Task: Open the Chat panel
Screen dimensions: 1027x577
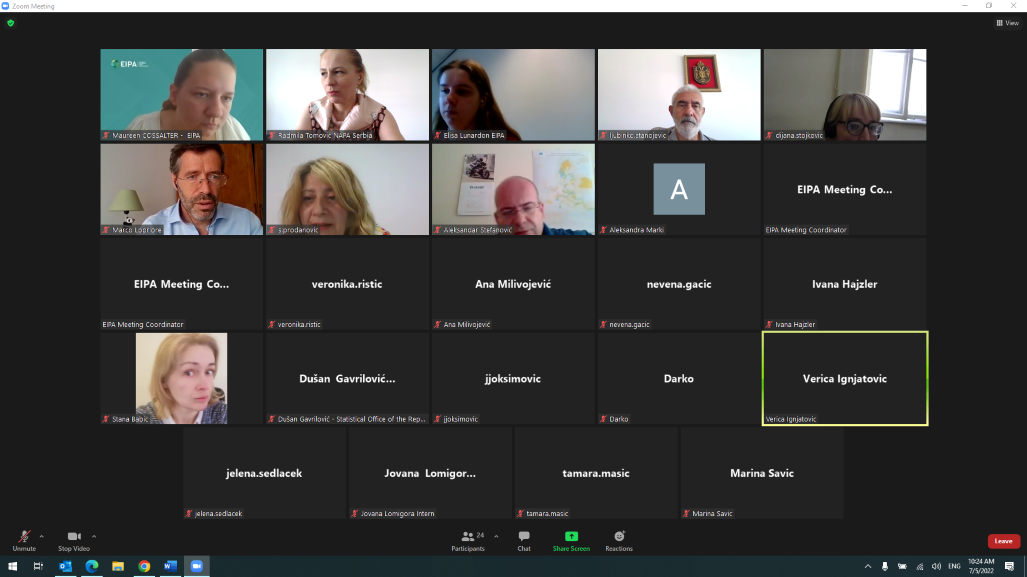Action: click(x=524, y=540)
